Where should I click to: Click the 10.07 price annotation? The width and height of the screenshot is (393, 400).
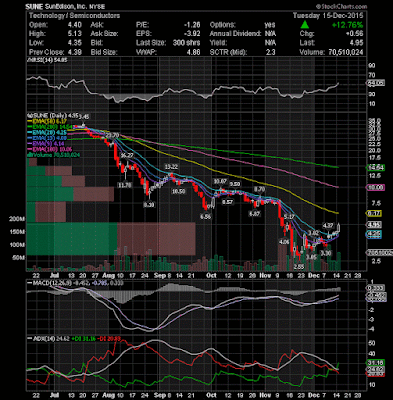pyautogui.click(x=220, y=181)
